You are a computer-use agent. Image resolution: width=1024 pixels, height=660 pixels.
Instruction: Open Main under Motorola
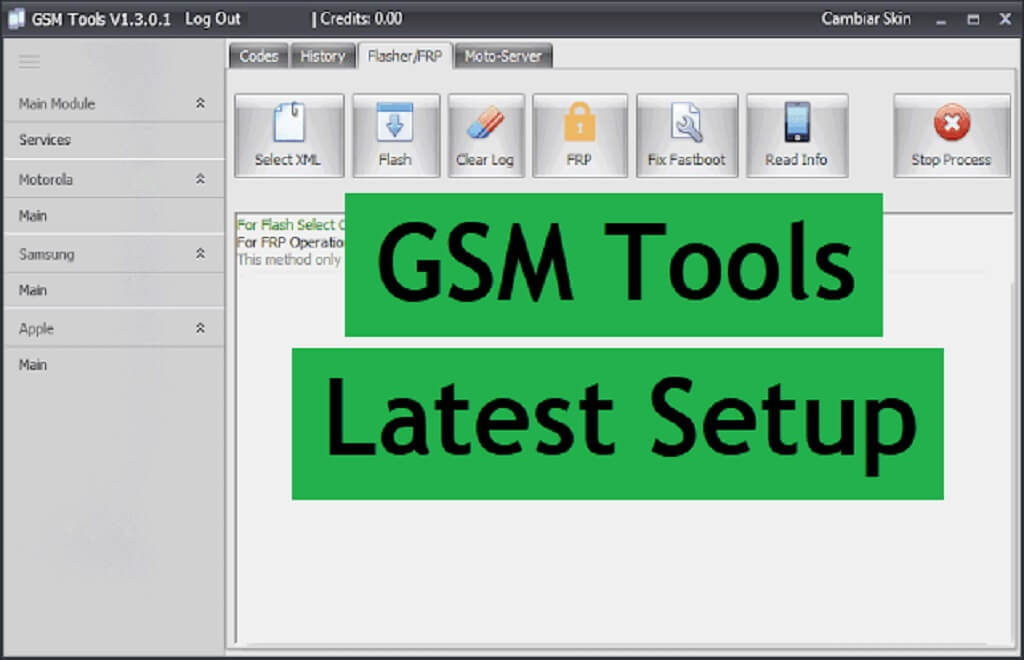[x=114, y=215]
